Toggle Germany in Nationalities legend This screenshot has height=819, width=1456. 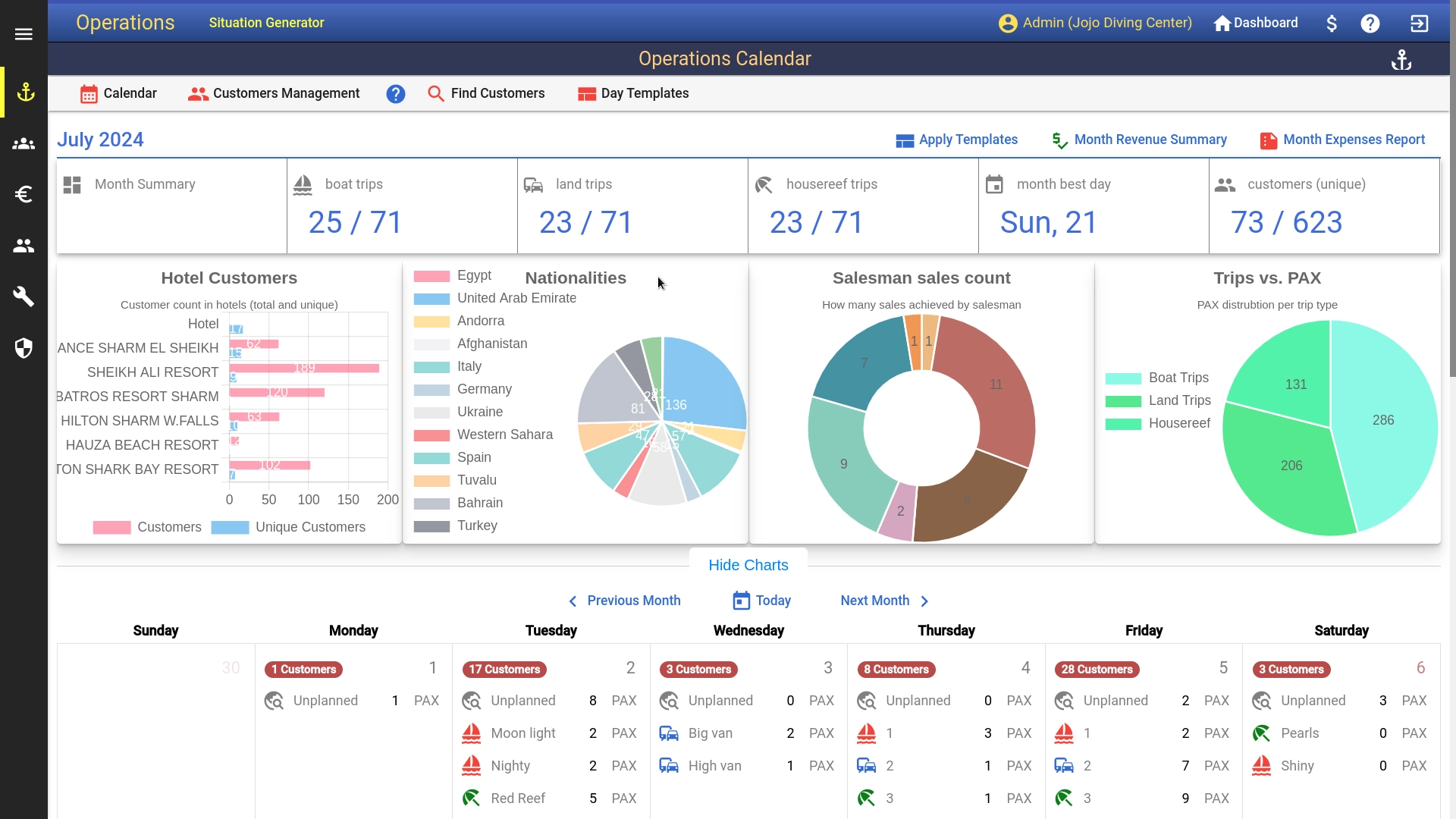pyautogui.click(x=463, y=390)
